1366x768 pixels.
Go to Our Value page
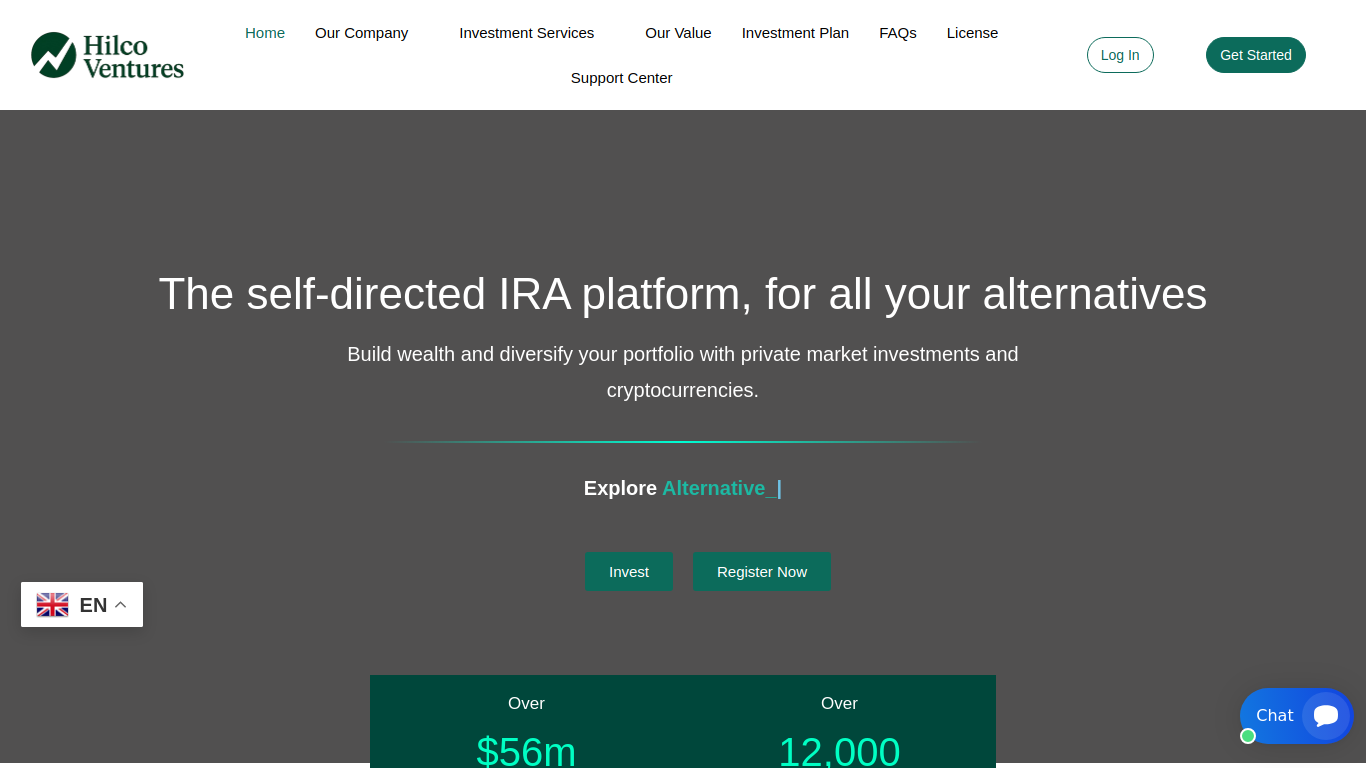point(678,33)
